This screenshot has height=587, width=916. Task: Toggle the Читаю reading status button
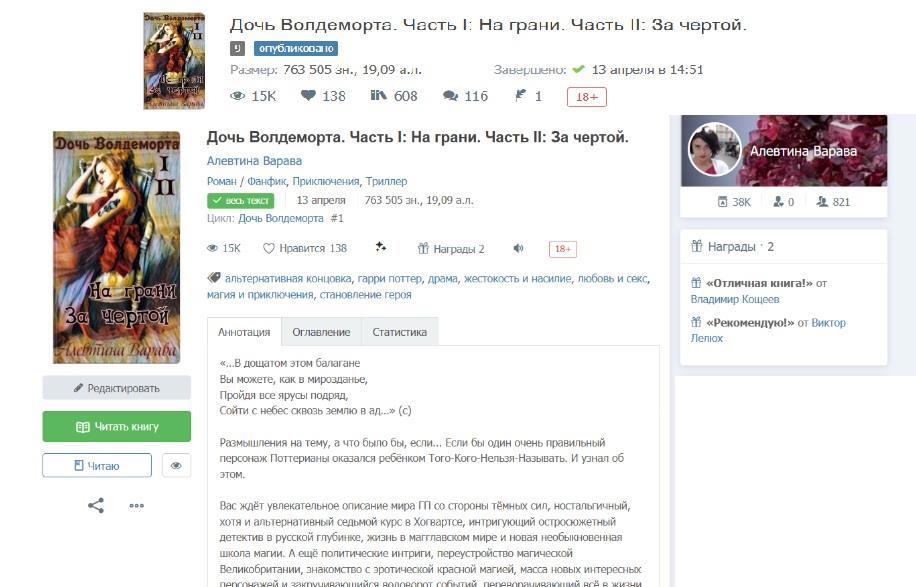click(x=97, y=466)
